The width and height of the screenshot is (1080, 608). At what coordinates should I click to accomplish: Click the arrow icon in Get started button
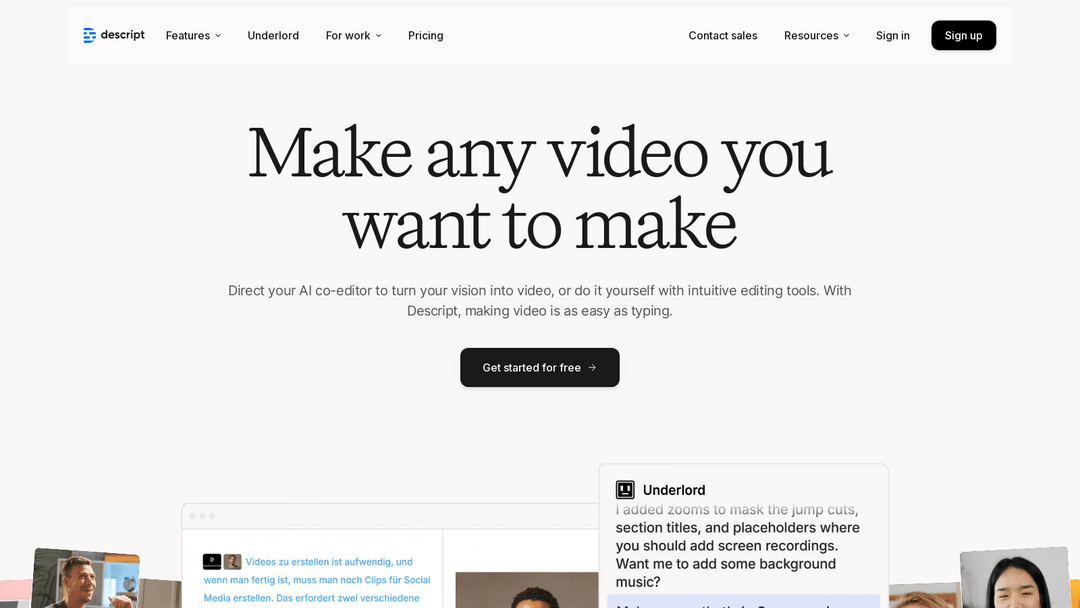pos(592,368)
